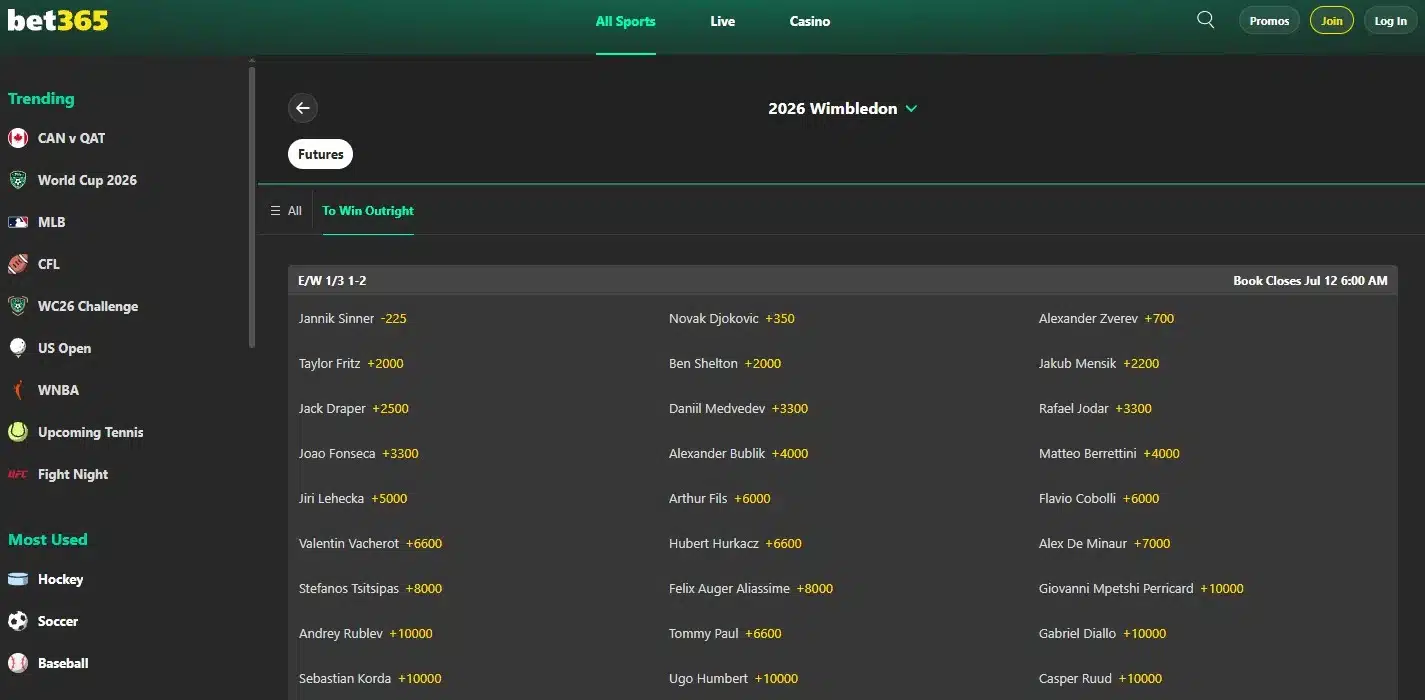Collapse the E/W 1/3 1-2 market header
The height and width of the screenshot is (700, 1425).
point(843,281)
